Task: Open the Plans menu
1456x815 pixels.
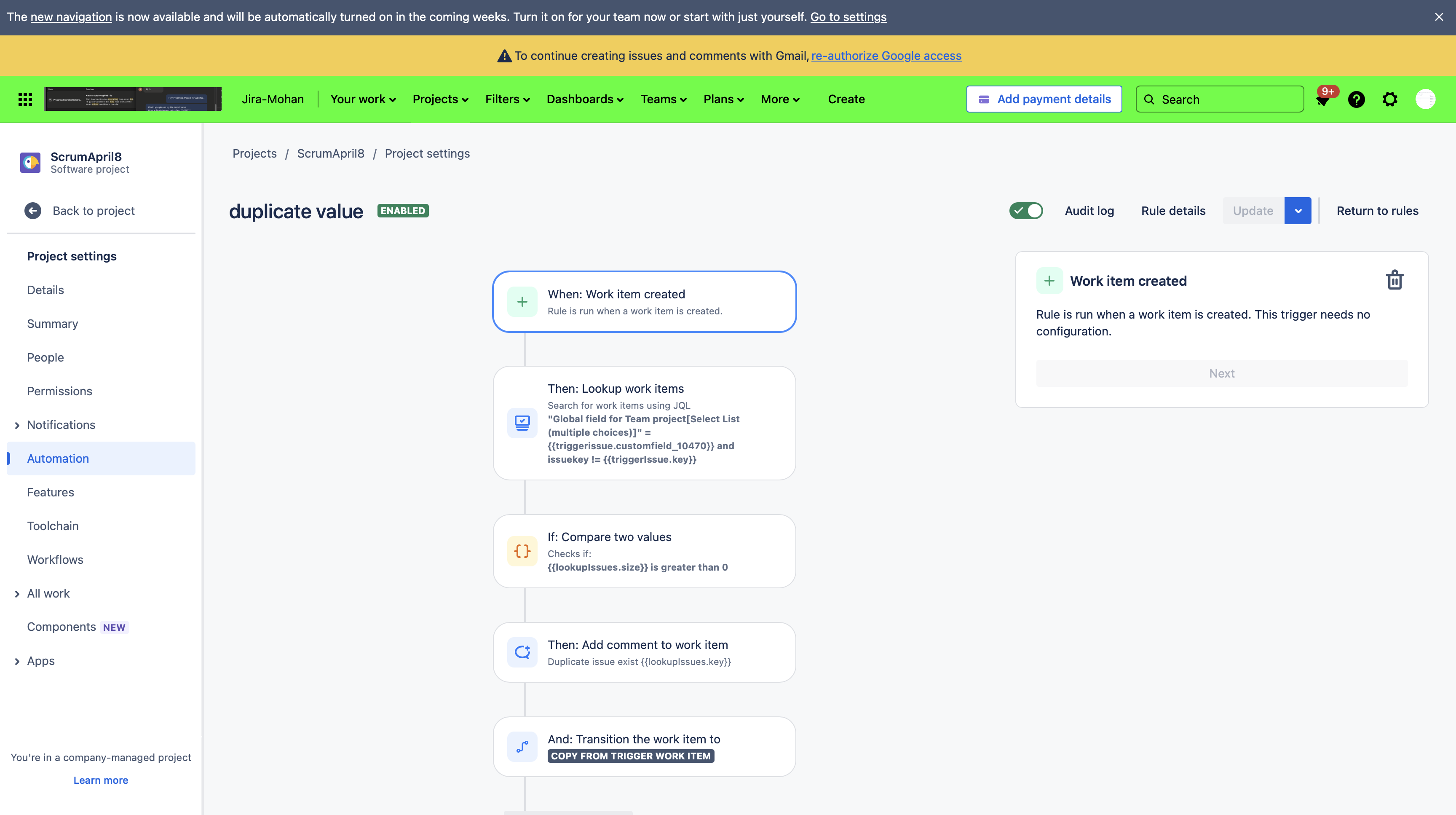Action: 723,99
